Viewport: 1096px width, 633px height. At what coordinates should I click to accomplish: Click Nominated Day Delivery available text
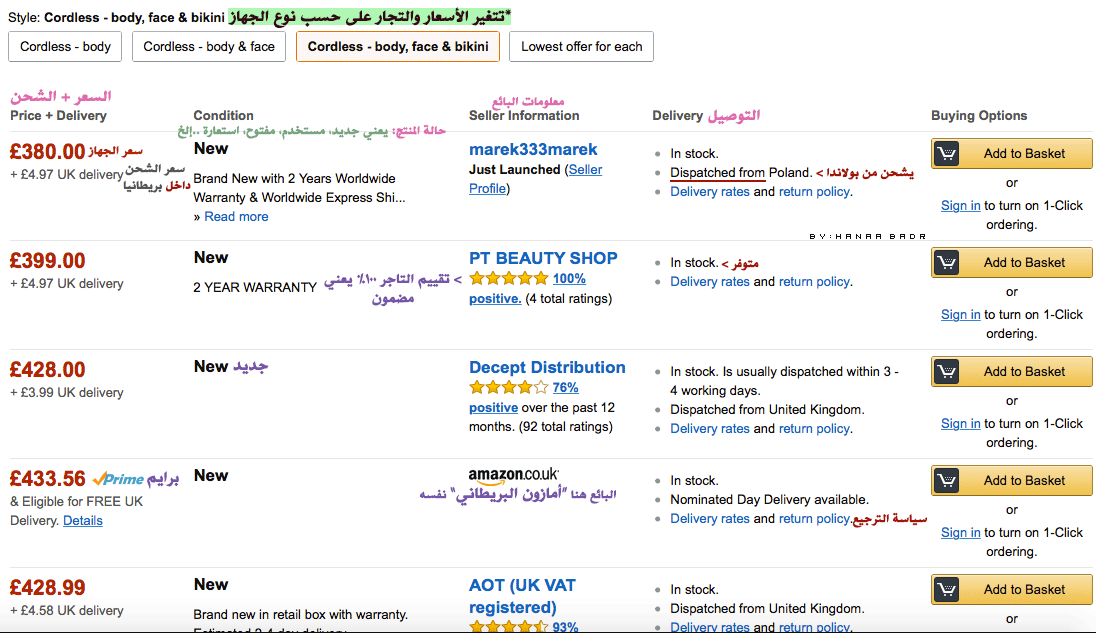(x=770, y=500)
